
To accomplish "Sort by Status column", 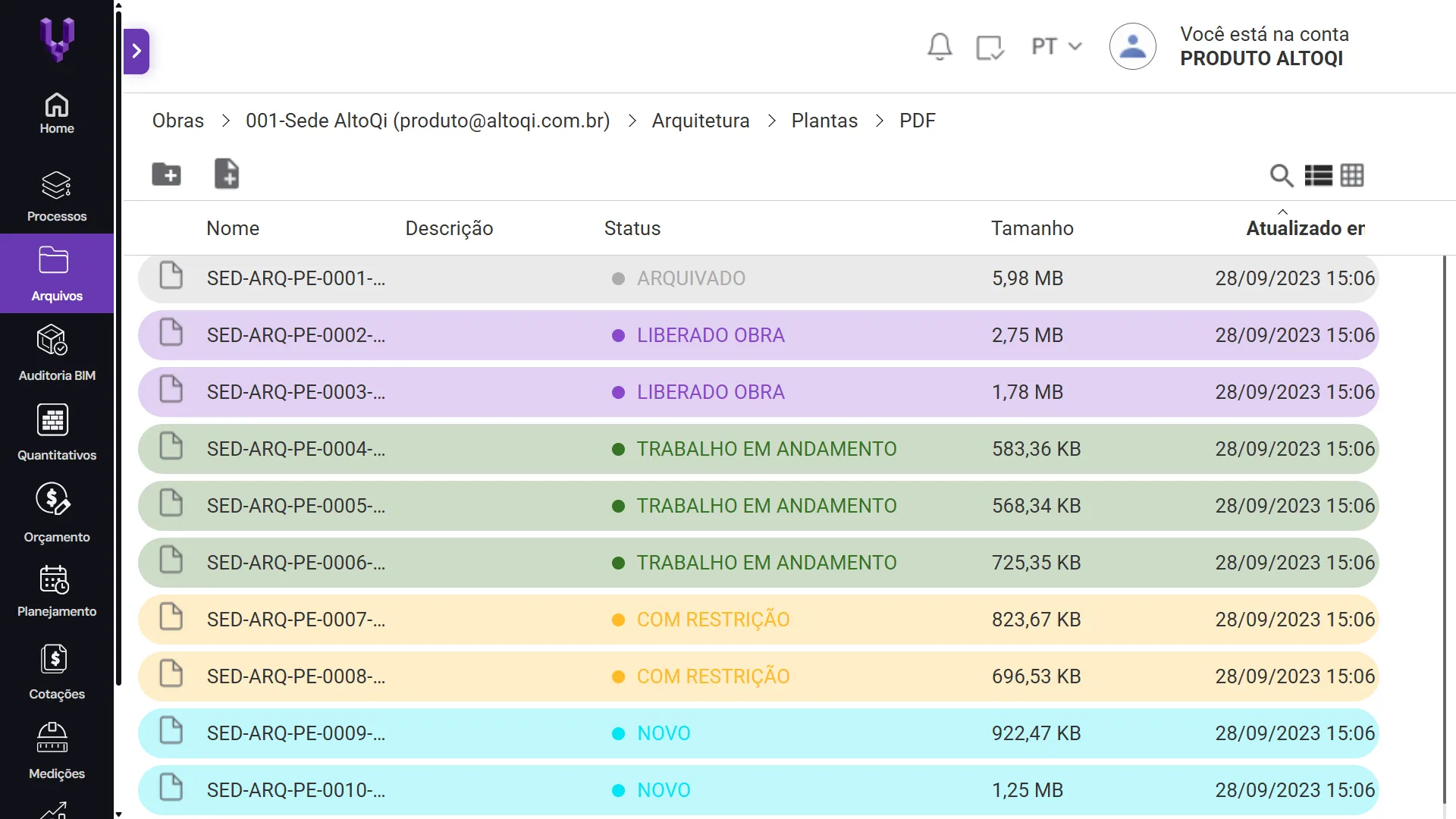I will [x=632, y=228].
